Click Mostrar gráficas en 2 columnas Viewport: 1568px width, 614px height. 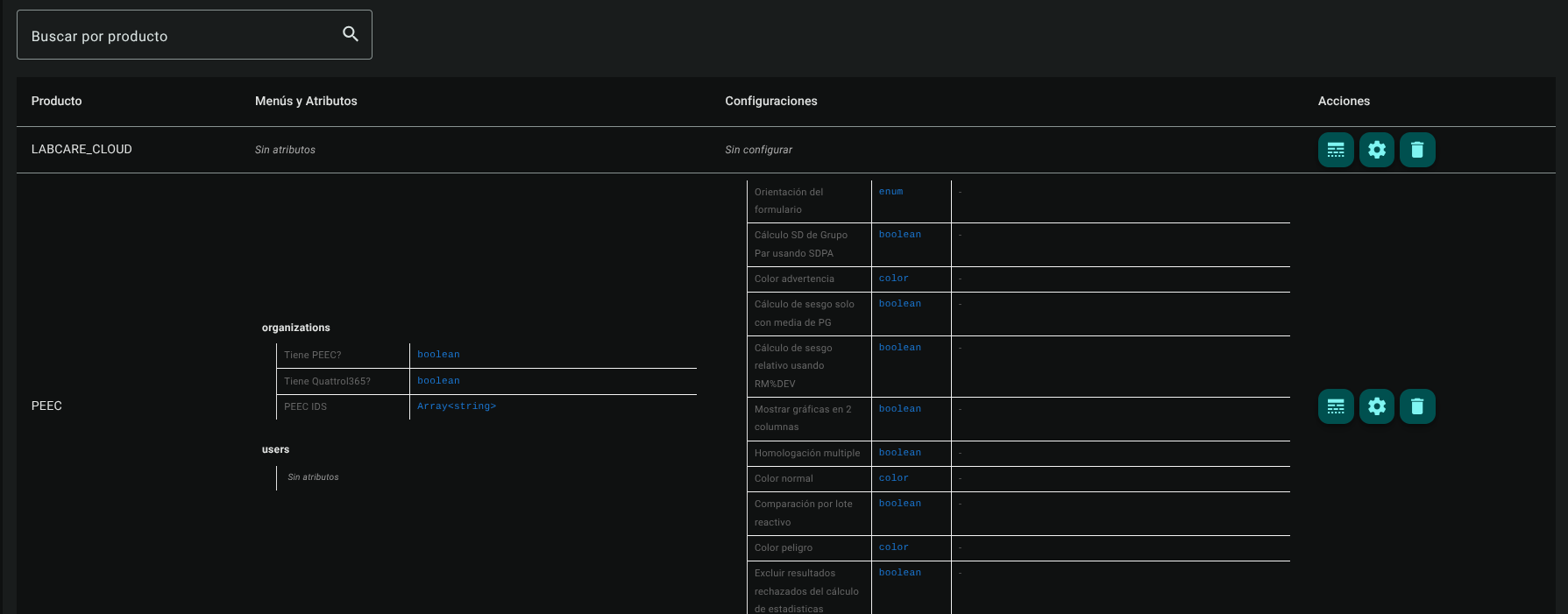[803, 418]
